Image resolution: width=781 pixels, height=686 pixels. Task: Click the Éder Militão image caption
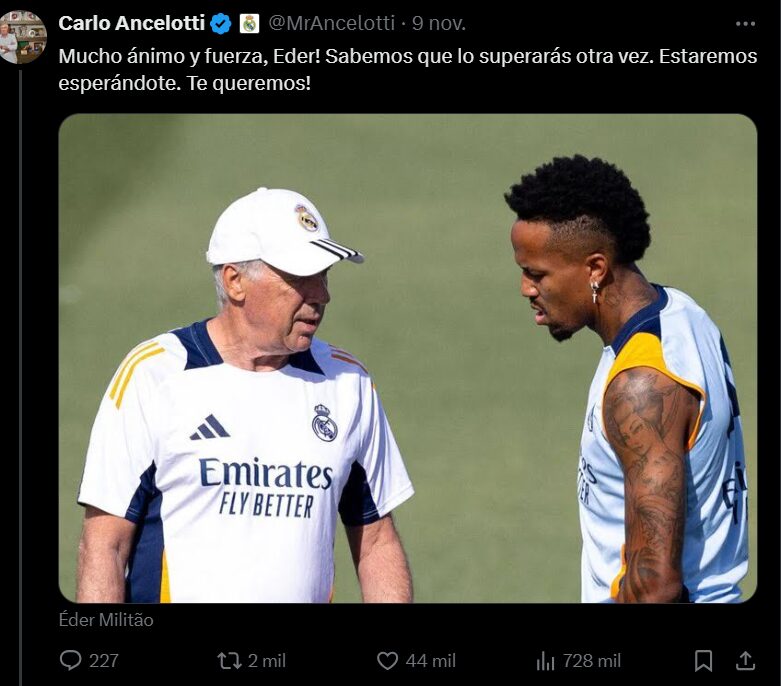tap(106, 620)
